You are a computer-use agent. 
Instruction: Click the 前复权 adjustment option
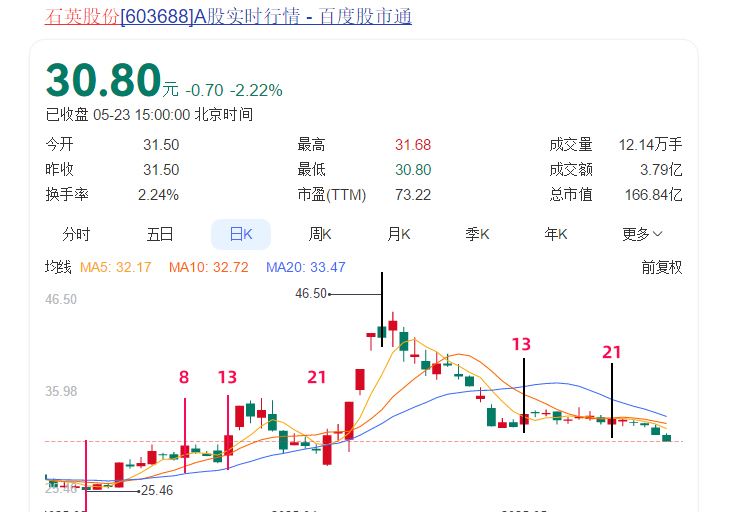point(662,267)
